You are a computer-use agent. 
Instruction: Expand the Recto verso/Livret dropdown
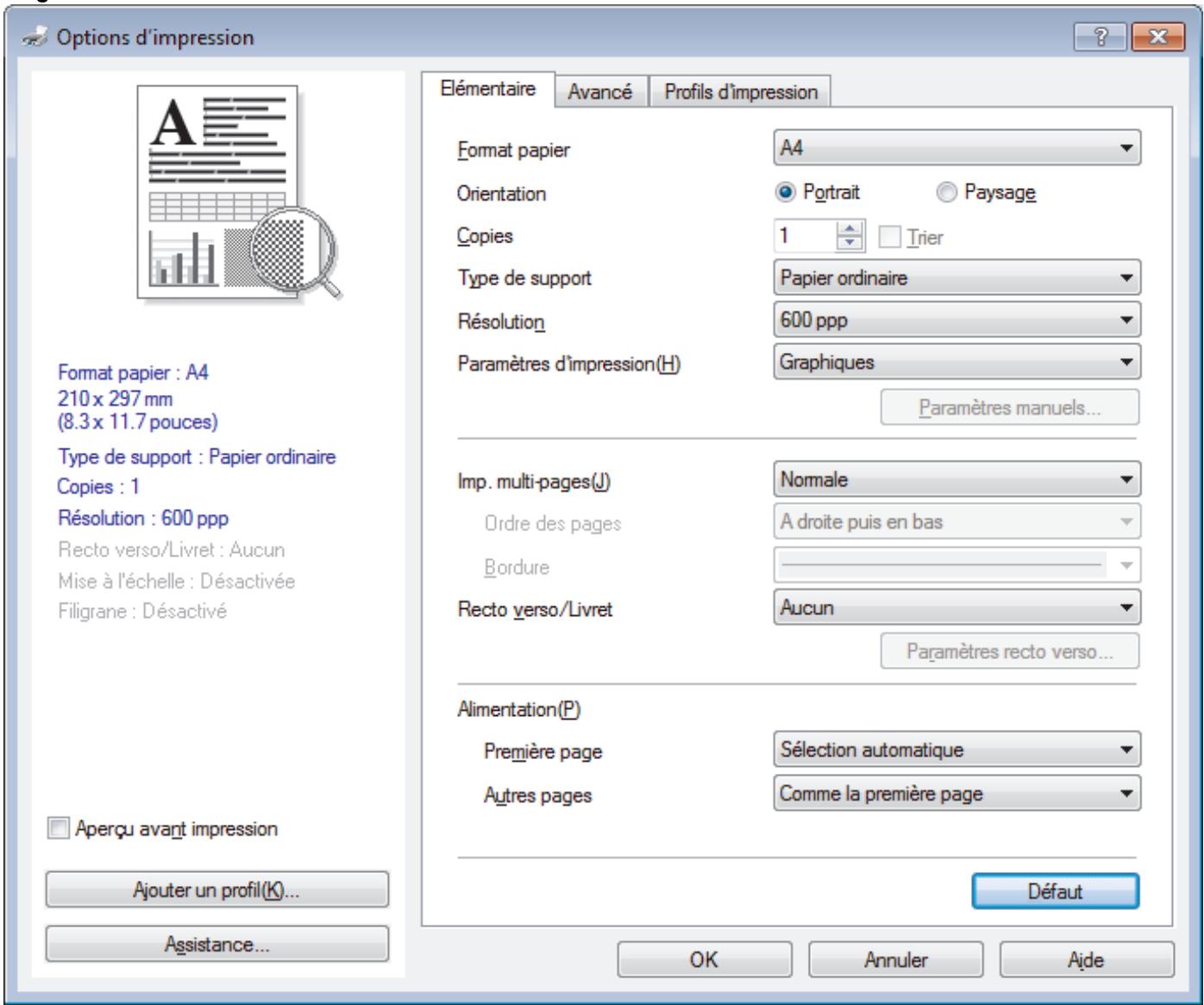957,607
